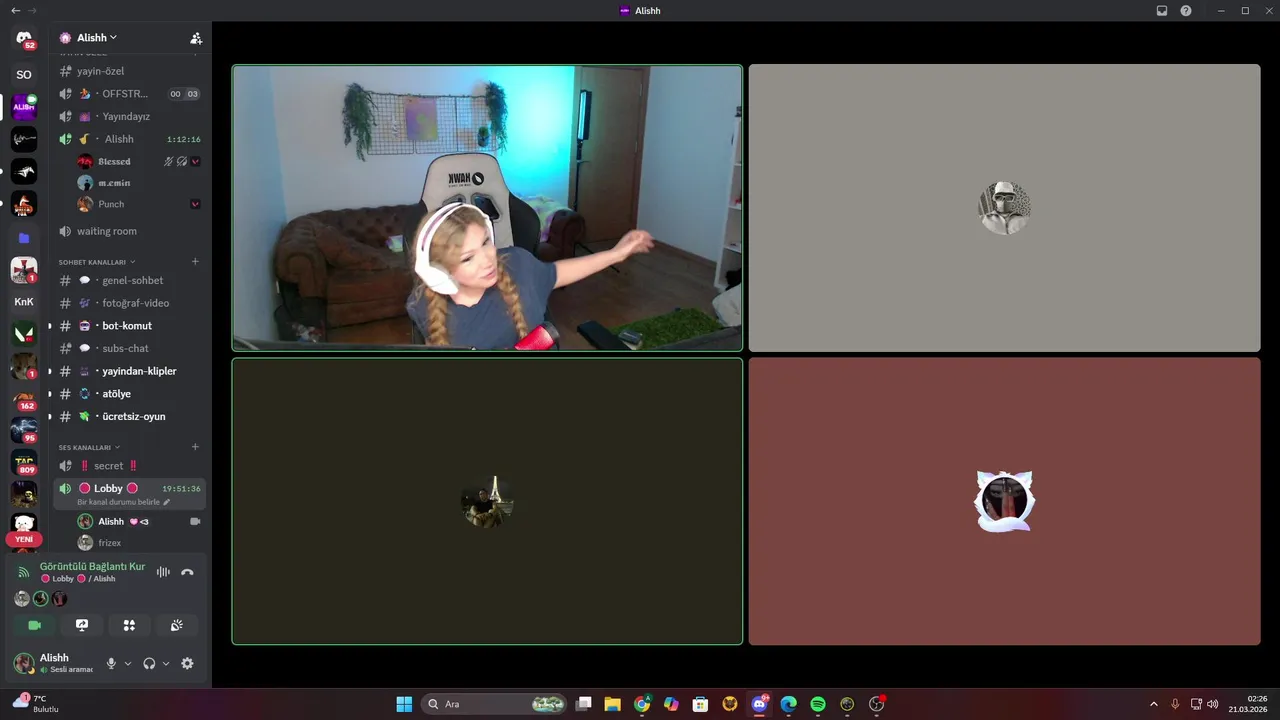
Task: Open user settings gear
Action: pos(187,663)
